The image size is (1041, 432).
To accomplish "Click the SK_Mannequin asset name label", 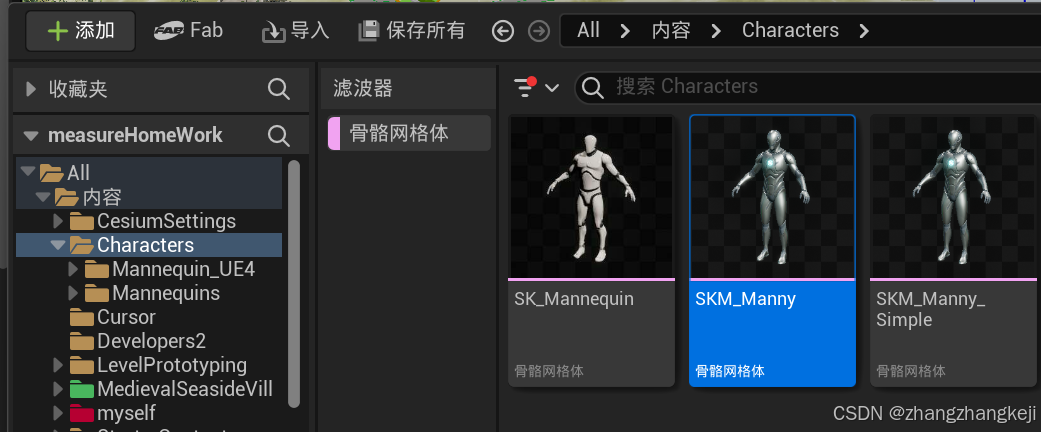I will click(x=574, y=299).
